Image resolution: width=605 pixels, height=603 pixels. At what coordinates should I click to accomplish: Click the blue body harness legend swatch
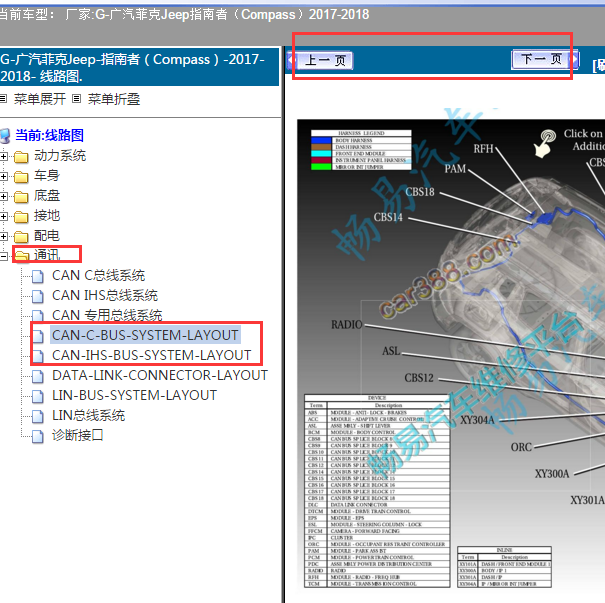click(321, 140)
